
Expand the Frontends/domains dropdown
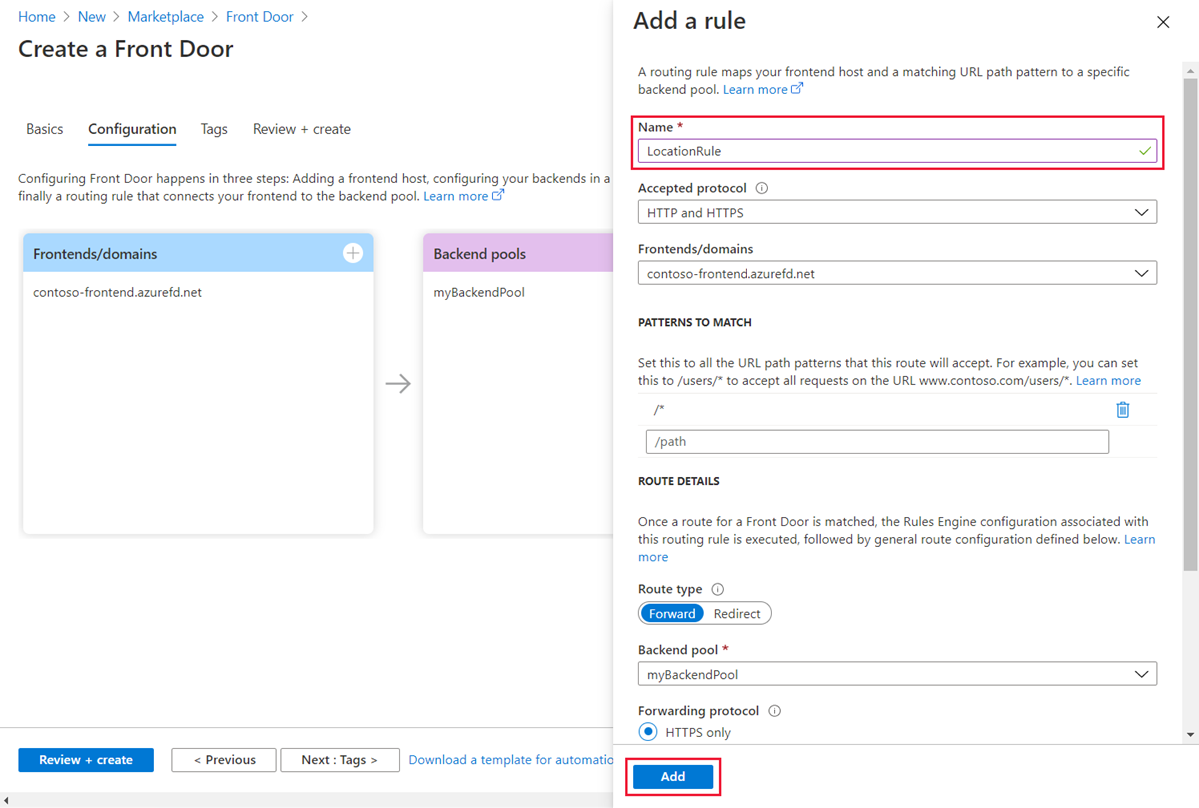tap(897, 273)
